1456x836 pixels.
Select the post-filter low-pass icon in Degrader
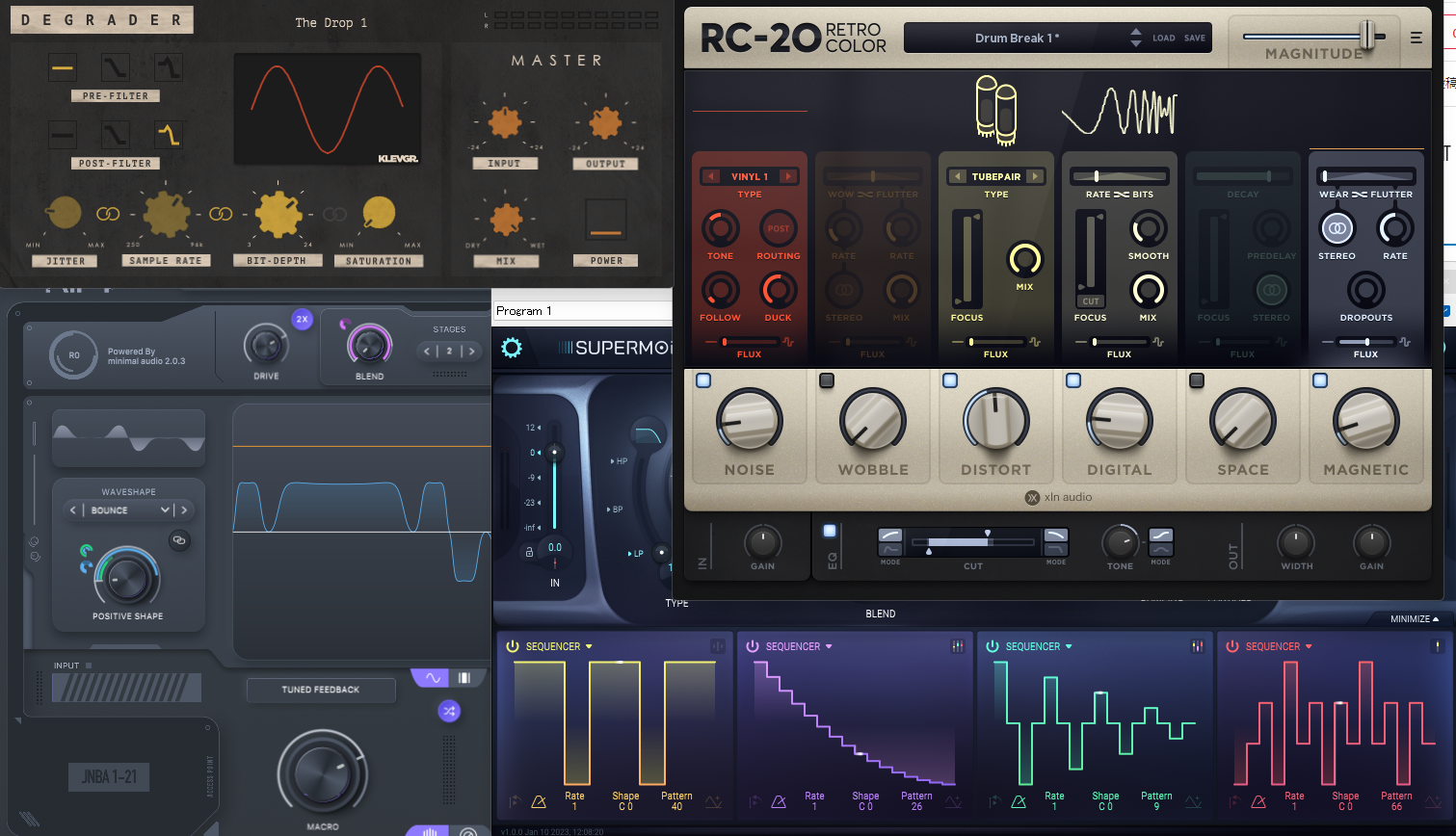point(116,134)
